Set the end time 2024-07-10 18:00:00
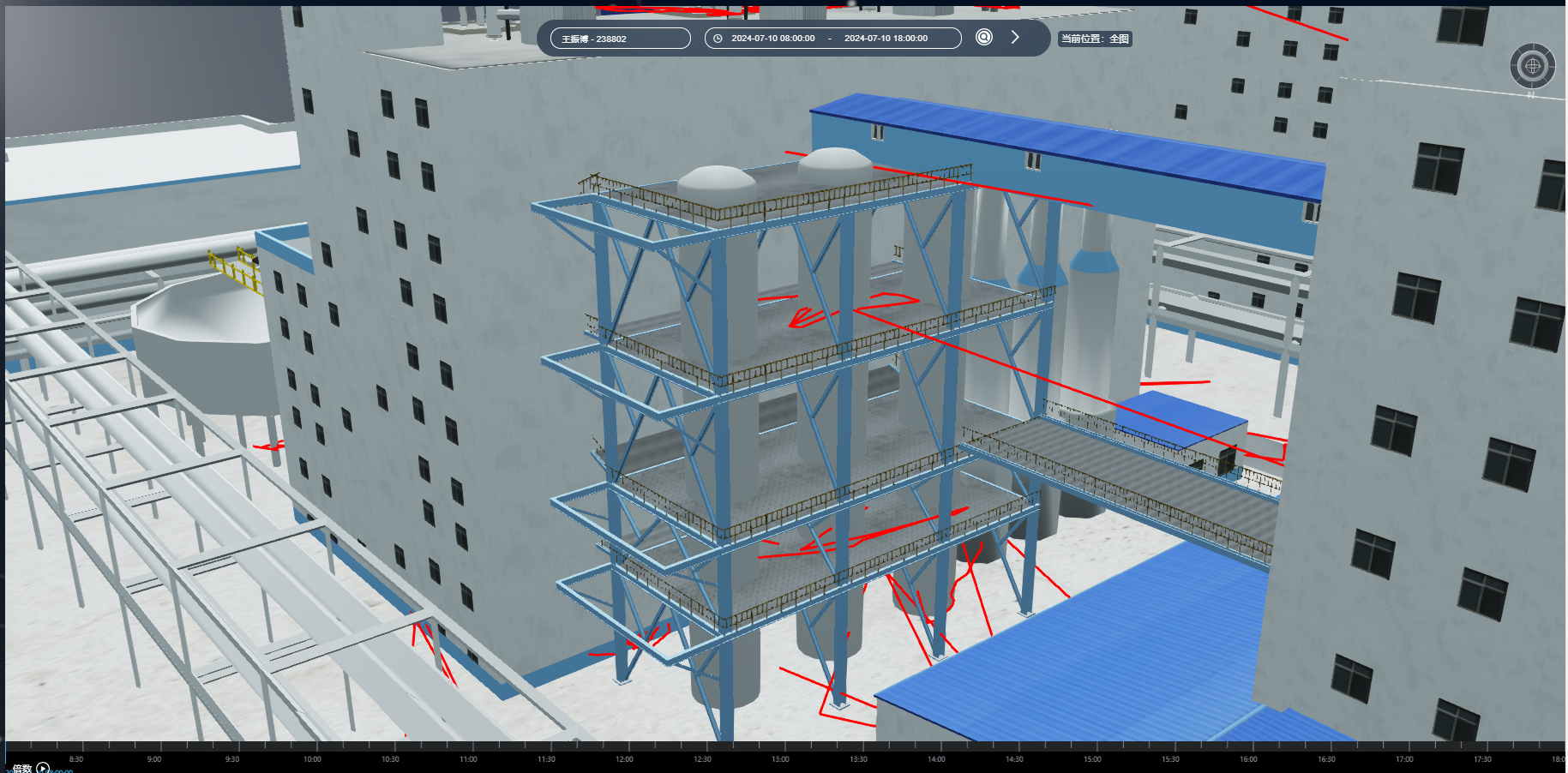1568x773 pixels. [x=886, y=39]
